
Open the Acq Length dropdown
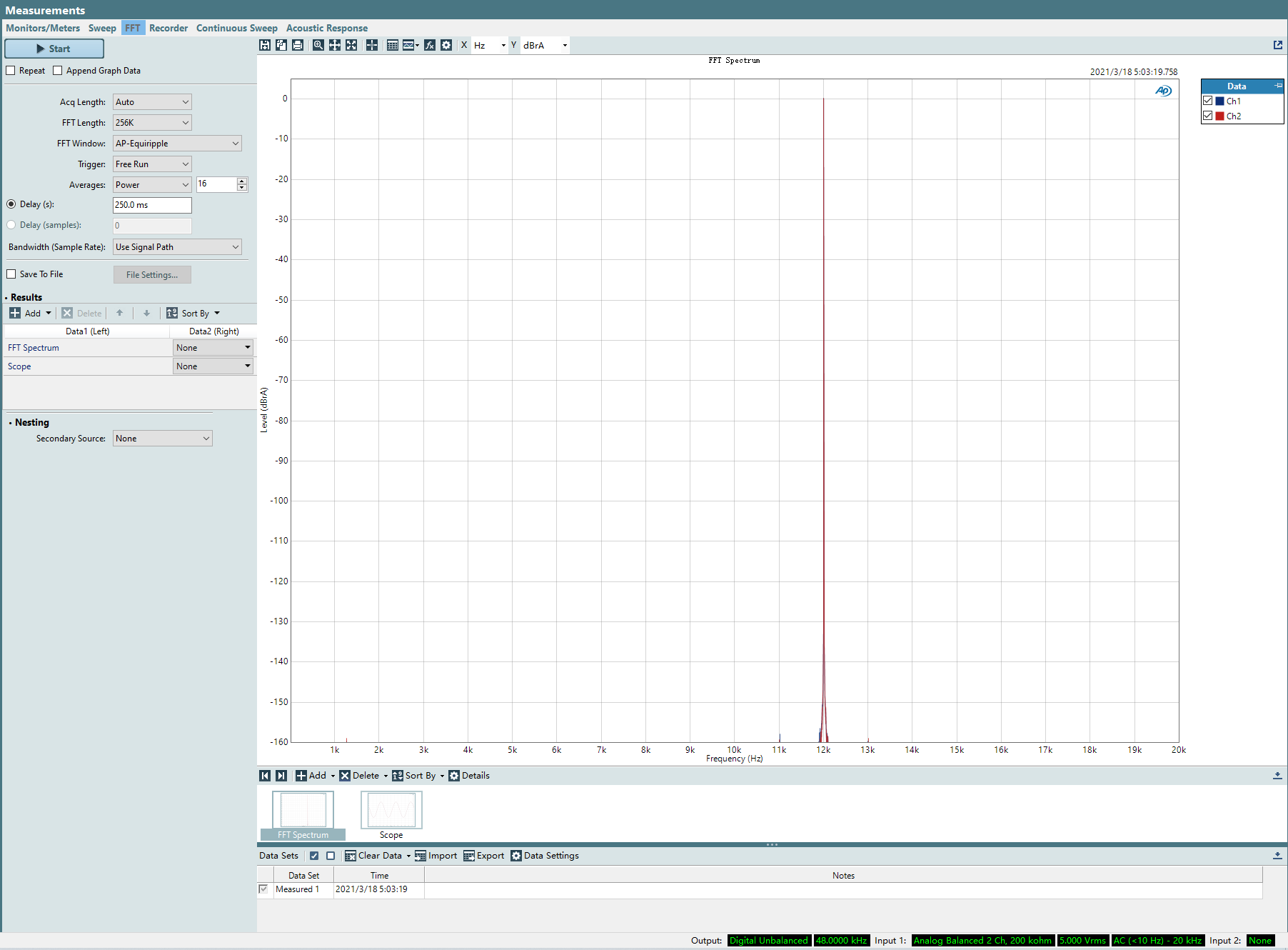click(152, 102)
